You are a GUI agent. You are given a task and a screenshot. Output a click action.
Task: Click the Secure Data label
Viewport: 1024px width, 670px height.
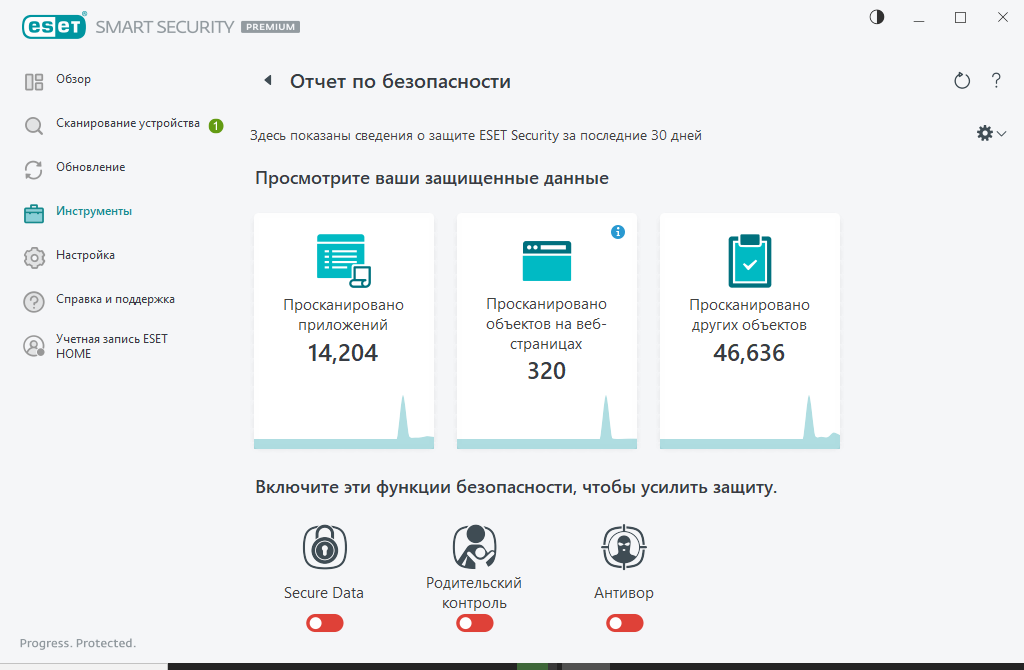pos(324,593)
